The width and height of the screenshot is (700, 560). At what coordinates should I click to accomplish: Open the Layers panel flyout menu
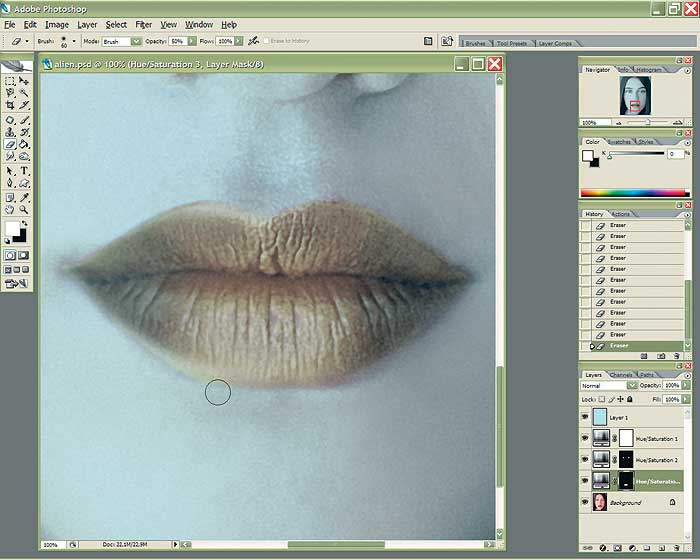point(687,376)
